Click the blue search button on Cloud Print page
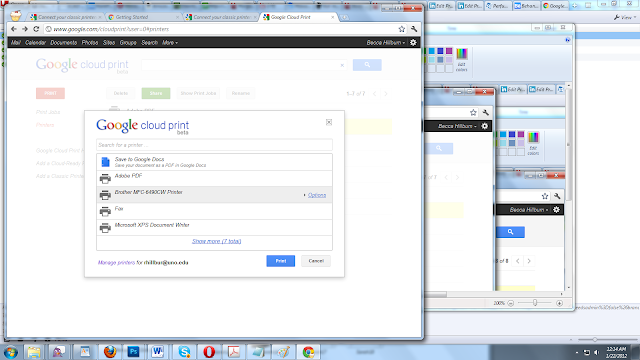Viewport: 640px width, 360px height. [367, 65]
